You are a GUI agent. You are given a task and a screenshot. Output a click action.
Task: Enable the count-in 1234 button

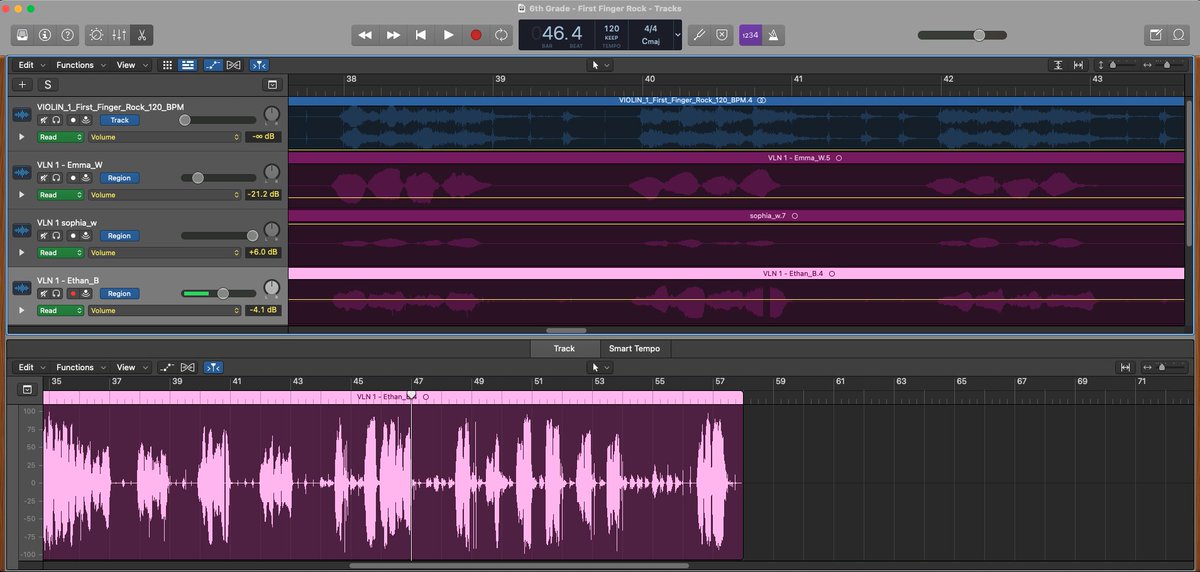pyautogui.click(x=750, y=34)
